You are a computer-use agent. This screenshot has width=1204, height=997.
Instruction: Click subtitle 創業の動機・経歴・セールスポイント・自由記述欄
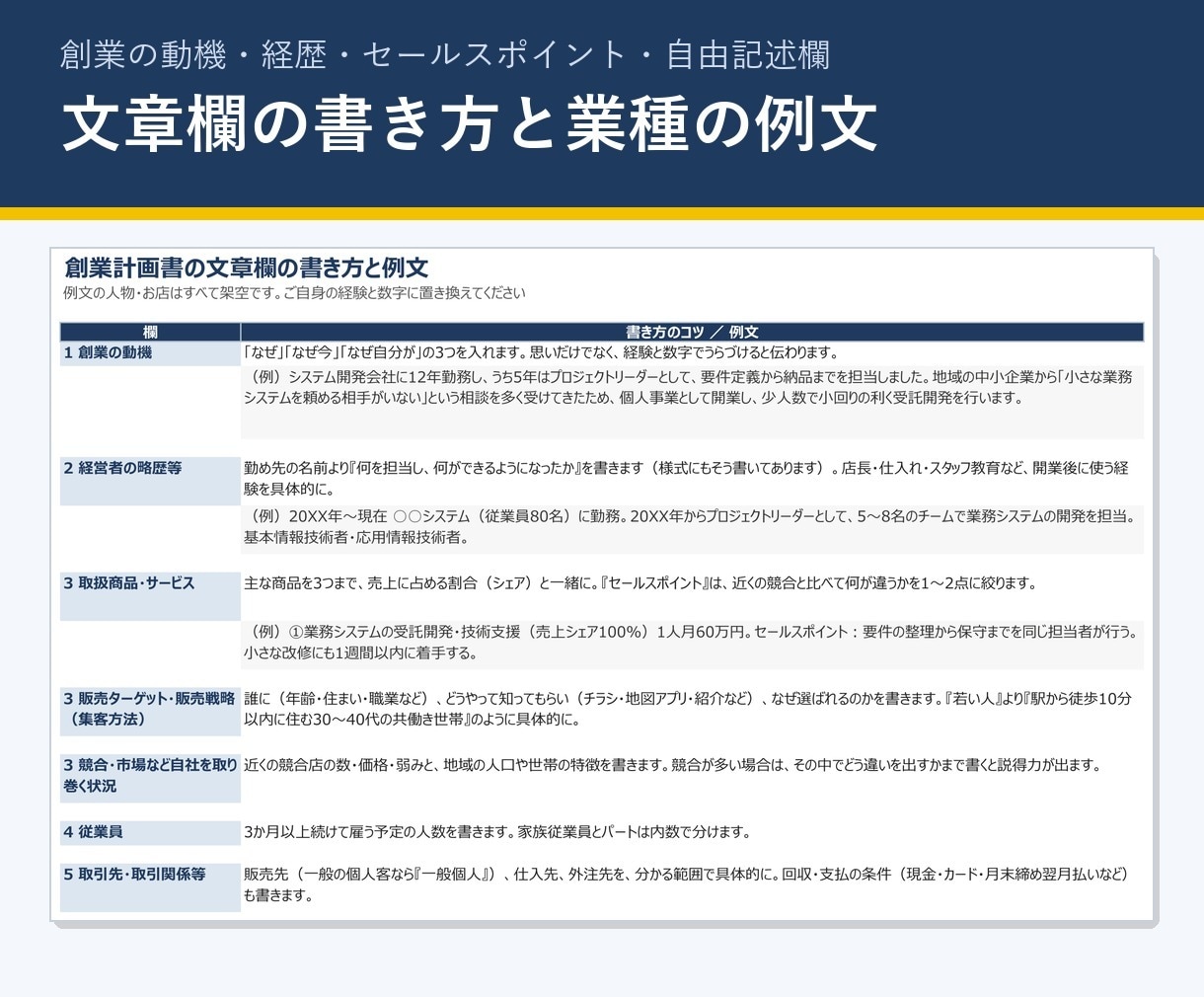[445, 54]
